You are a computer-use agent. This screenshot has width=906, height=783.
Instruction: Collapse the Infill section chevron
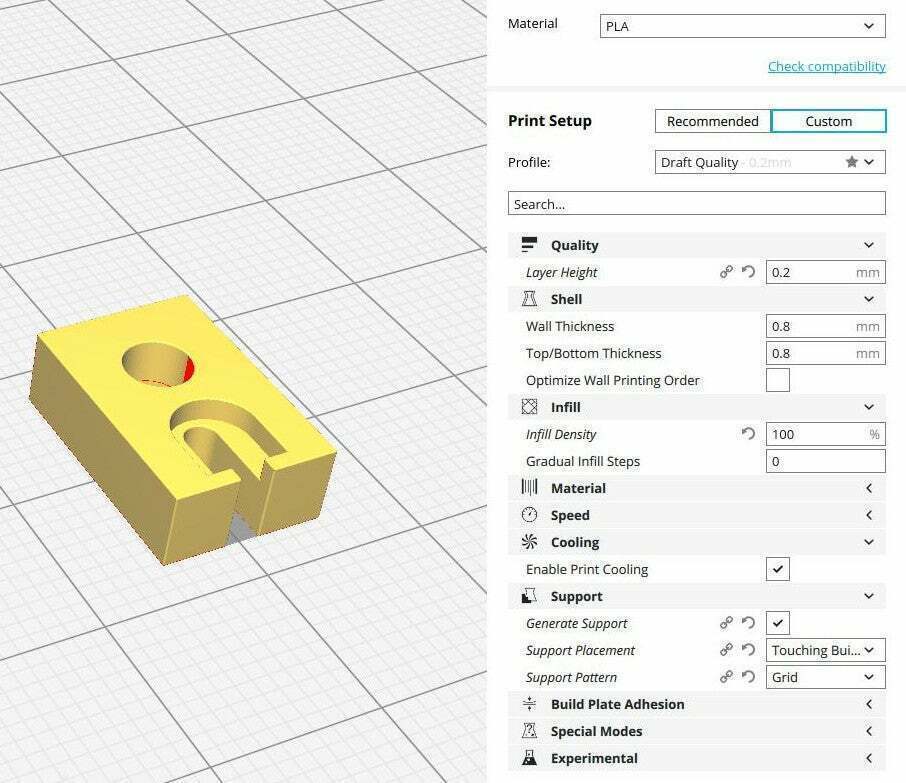pyautogui.click(x=868, y=407)
